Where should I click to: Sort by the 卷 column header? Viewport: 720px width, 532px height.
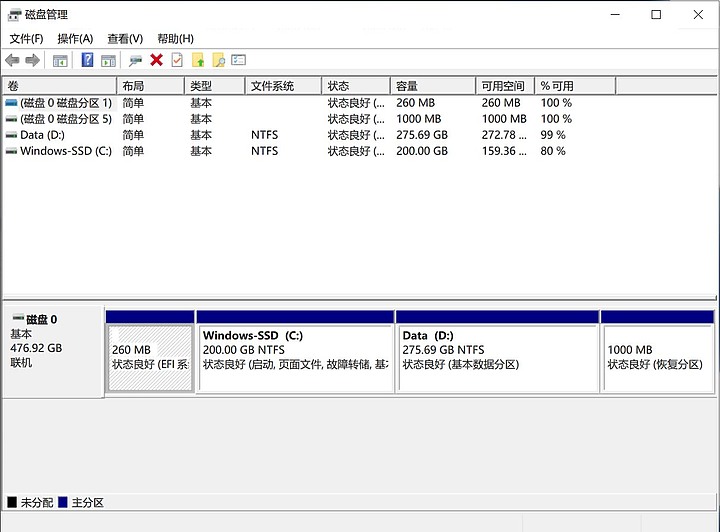point(60,86)
